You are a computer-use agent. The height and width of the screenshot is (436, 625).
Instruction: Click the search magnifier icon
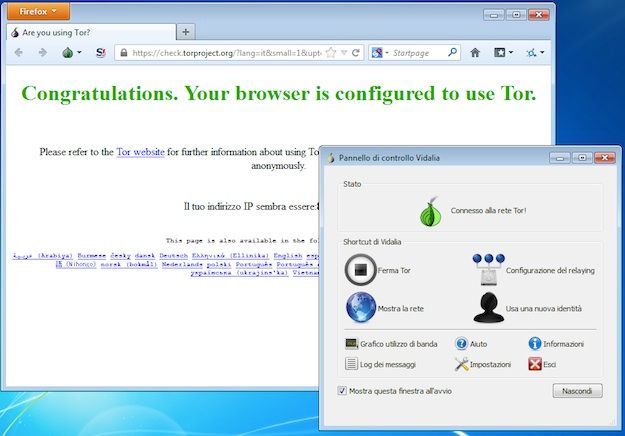click(x=452, y=52)
